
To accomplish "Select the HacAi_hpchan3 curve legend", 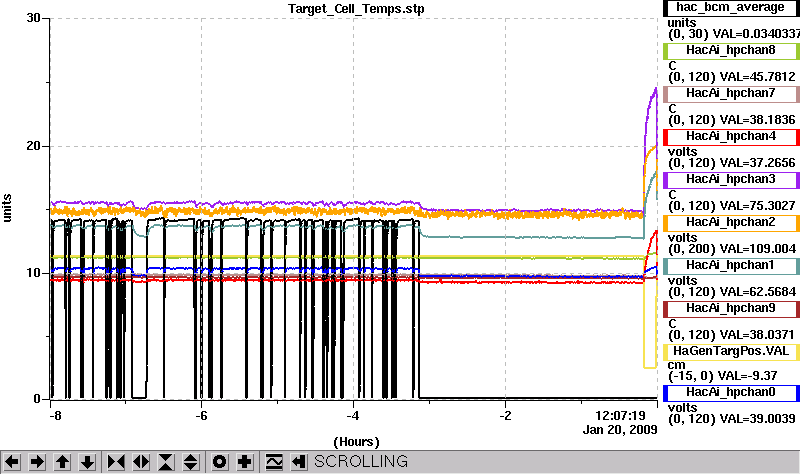I will click(731, 180).
